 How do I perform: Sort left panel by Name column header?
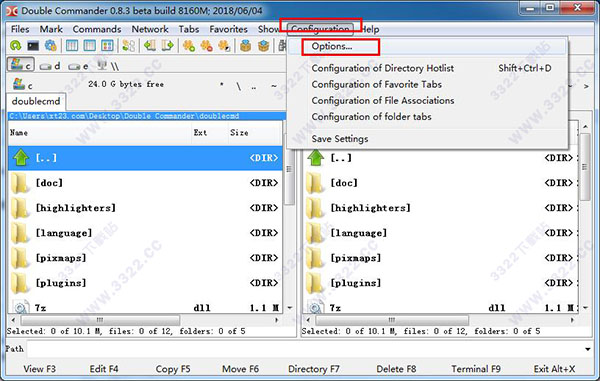click(99, 132)
